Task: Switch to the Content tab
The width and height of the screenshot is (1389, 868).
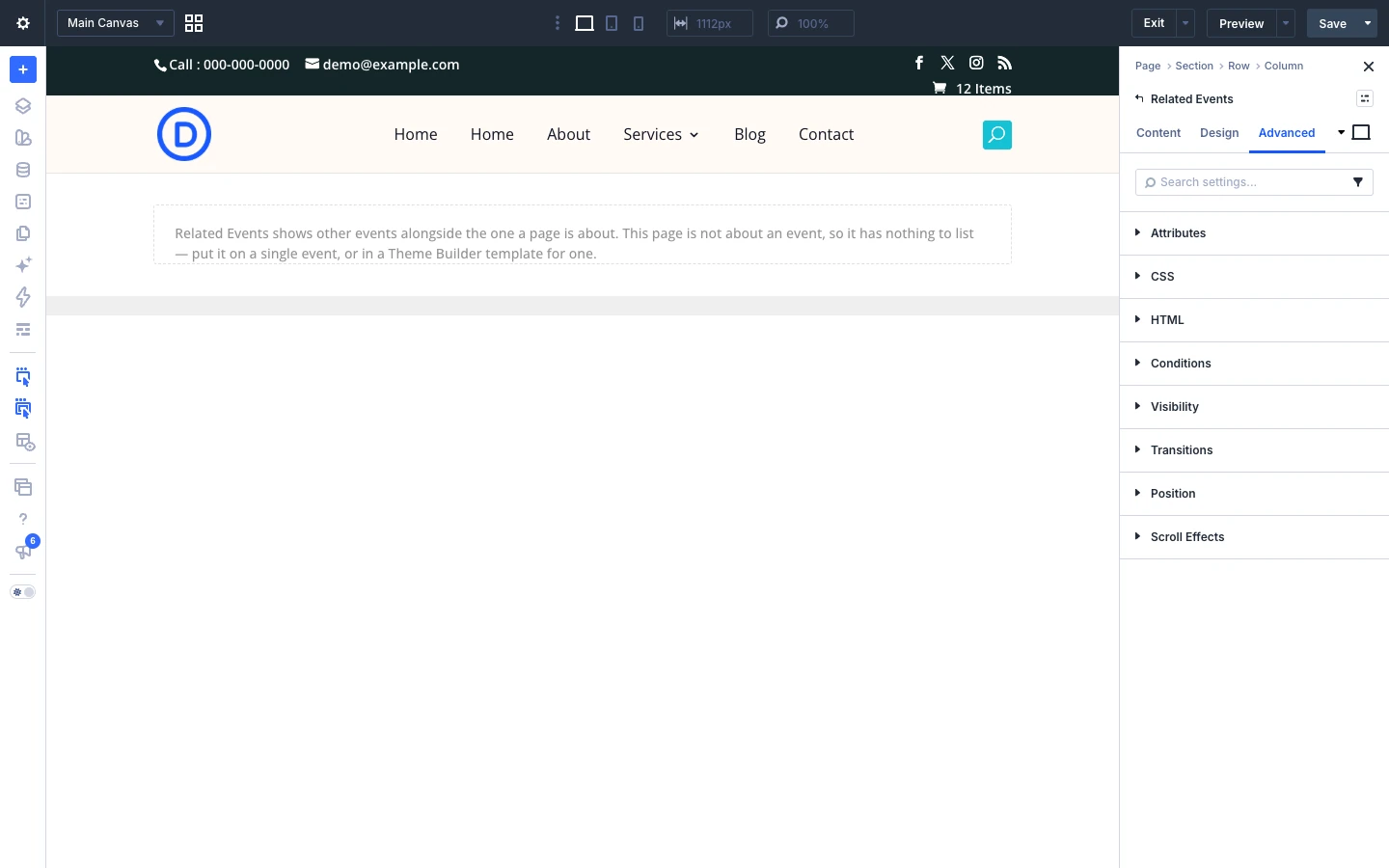Action: (1158, 133)
